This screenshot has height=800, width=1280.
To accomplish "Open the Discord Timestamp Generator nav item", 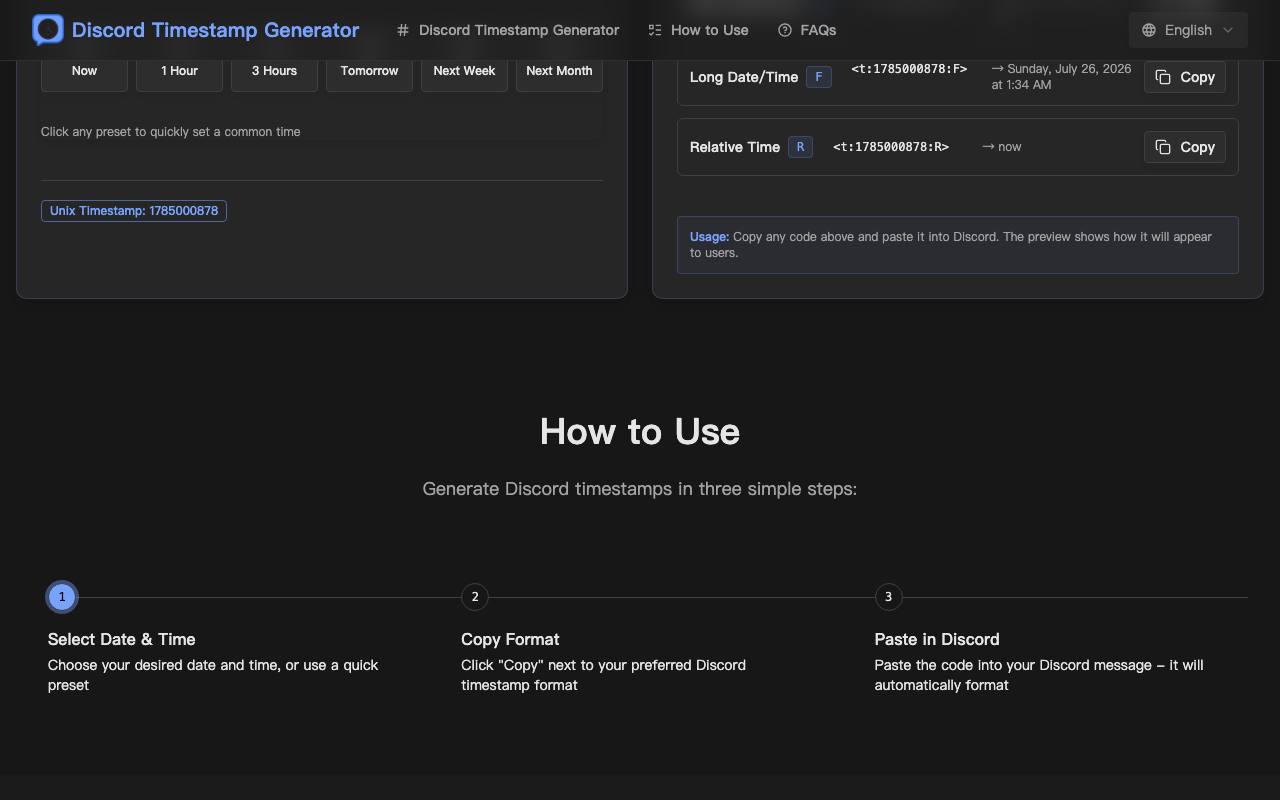I will click(x=508, y=30).
